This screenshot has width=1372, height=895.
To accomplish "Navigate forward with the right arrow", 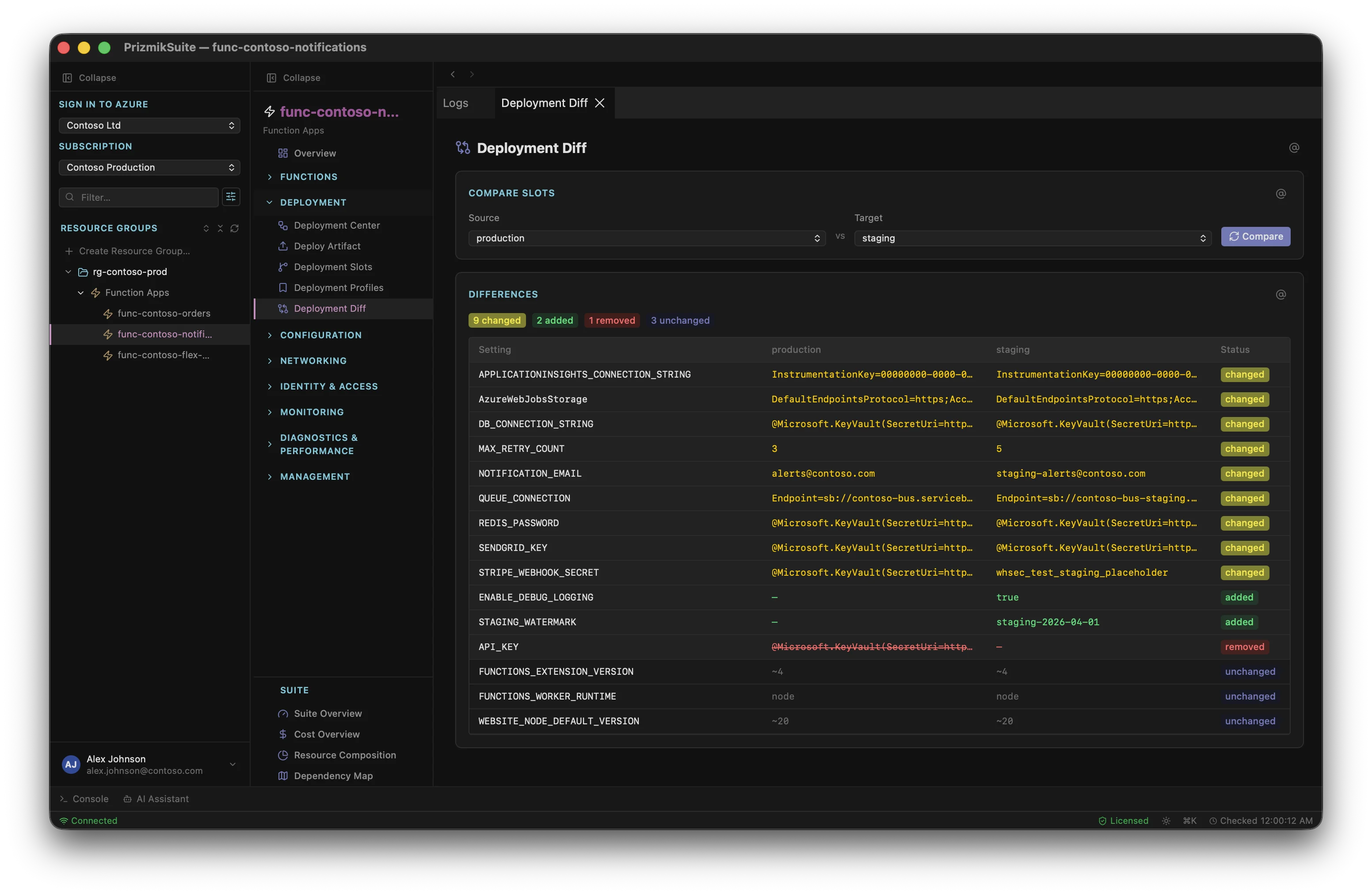I will [x=472, y=74].
